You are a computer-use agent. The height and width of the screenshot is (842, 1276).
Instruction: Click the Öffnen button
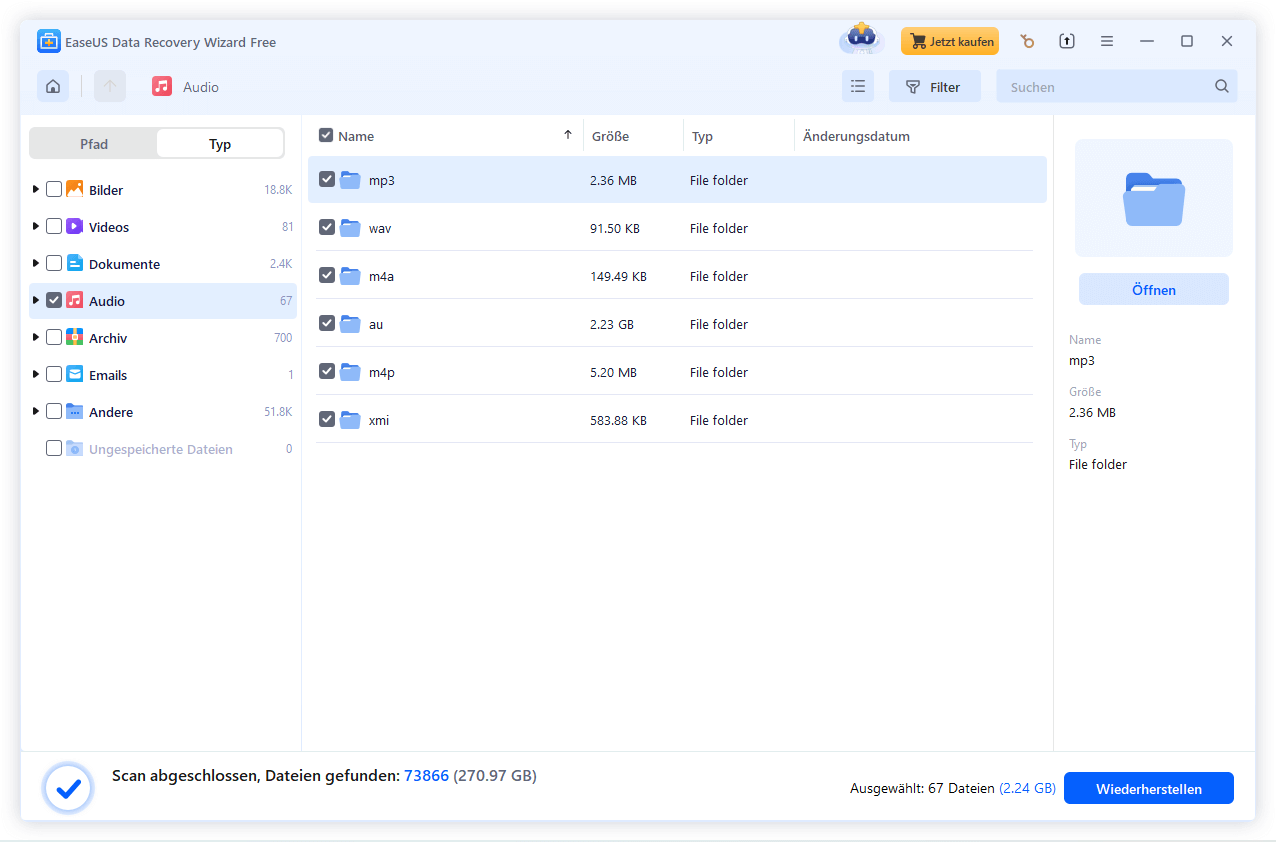coord(1153,289)
